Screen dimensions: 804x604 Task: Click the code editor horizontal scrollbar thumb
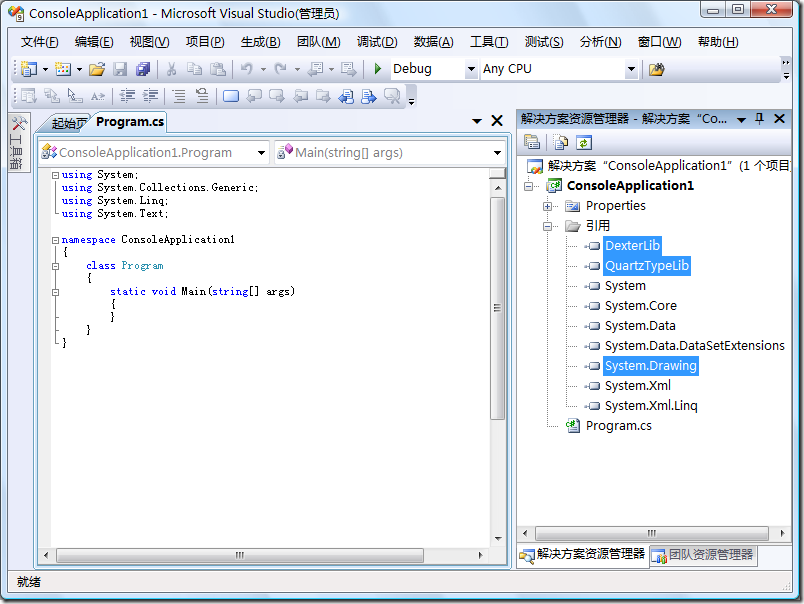coord(240,555)
